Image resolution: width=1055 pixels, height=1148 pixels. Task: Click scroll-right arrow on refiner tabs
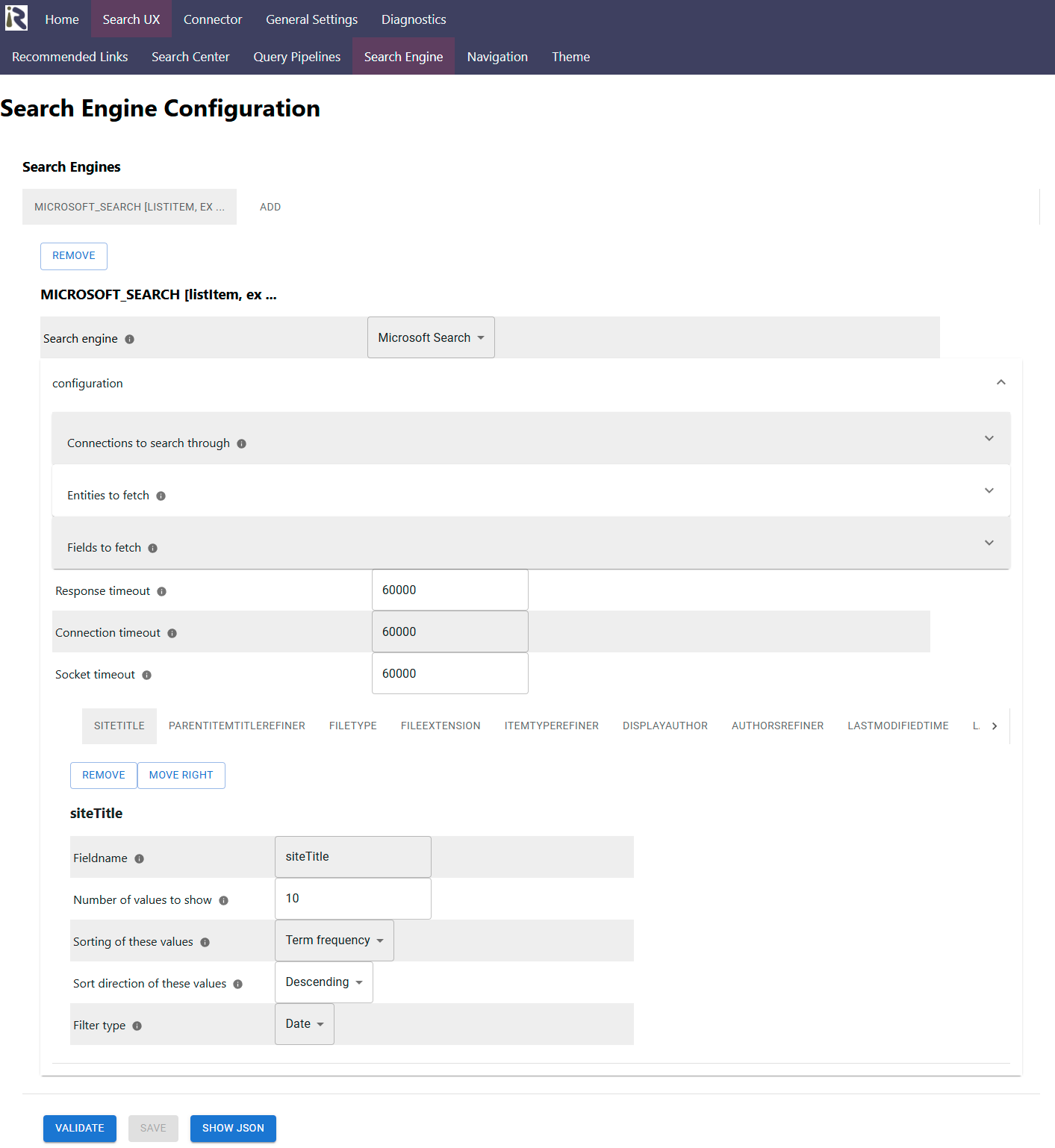tap(995, 726)
